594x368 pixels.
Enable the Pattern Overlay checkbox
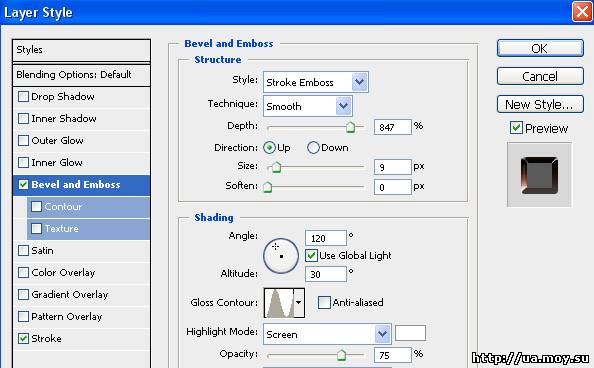click(x=23, y=316)
